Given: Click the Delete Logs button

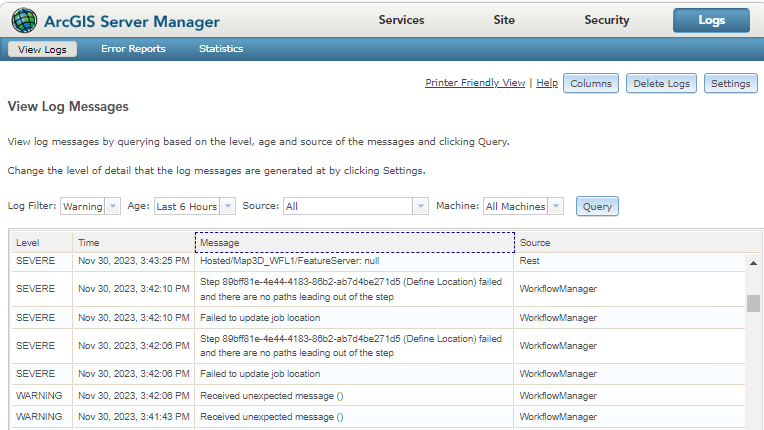Looking at the screenshot, I should [x=661, y=83].
